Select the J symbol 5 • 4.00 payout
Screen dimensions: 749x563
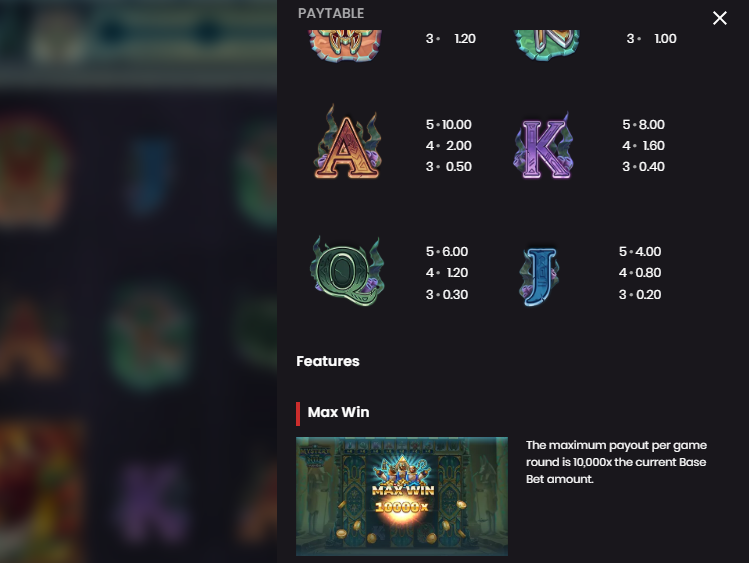click(x=640, y=252)
